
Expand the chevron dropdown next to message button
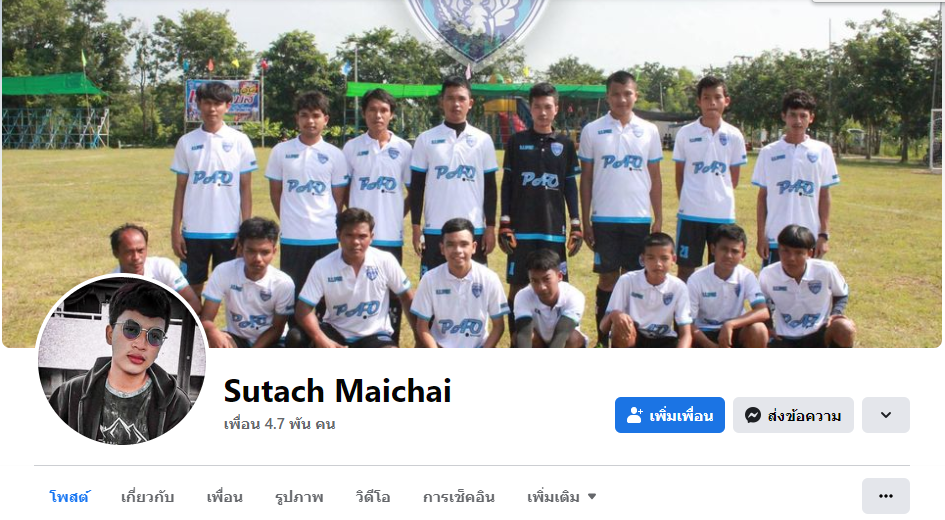click(885, 415)
